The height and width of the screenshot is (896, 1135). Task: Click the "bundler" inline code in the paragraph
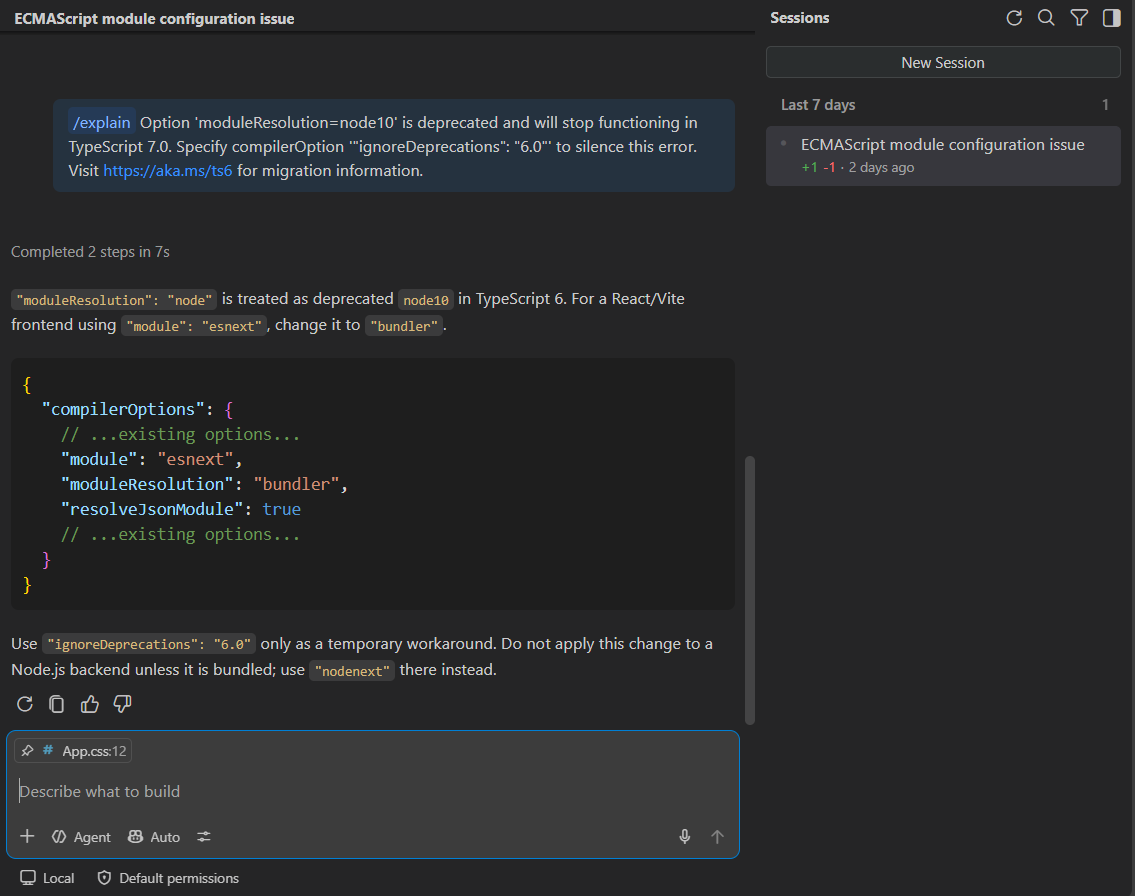[404, 326]
